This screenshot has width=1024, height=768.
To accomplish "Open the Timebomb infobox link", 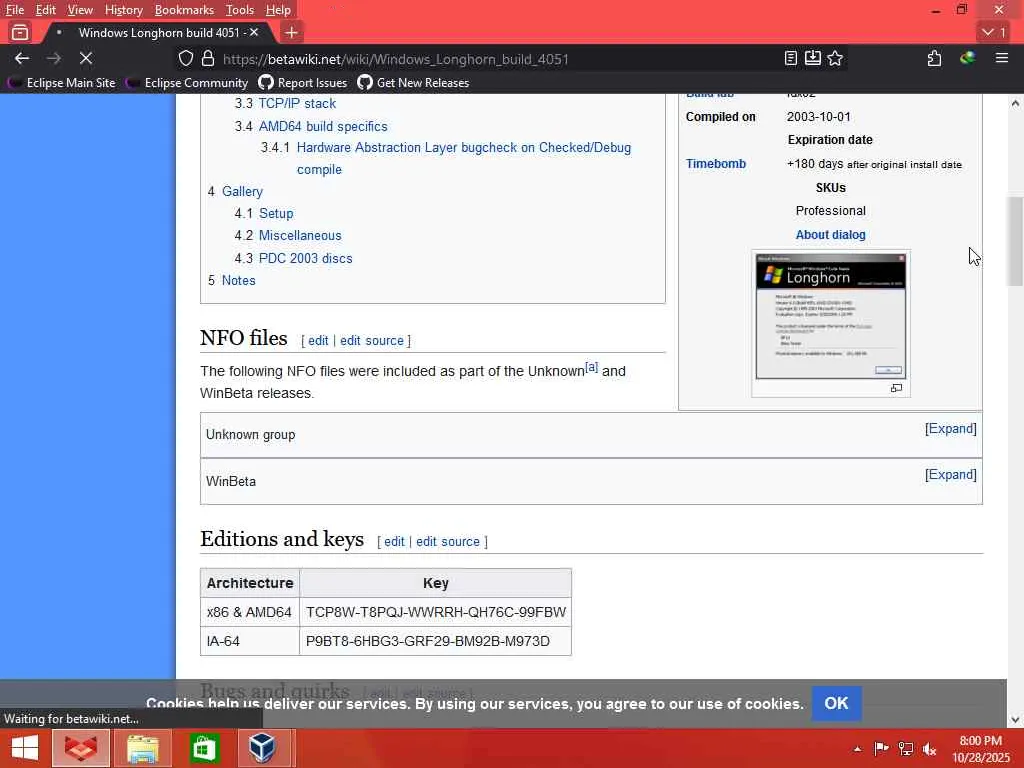I will point(716,164).
